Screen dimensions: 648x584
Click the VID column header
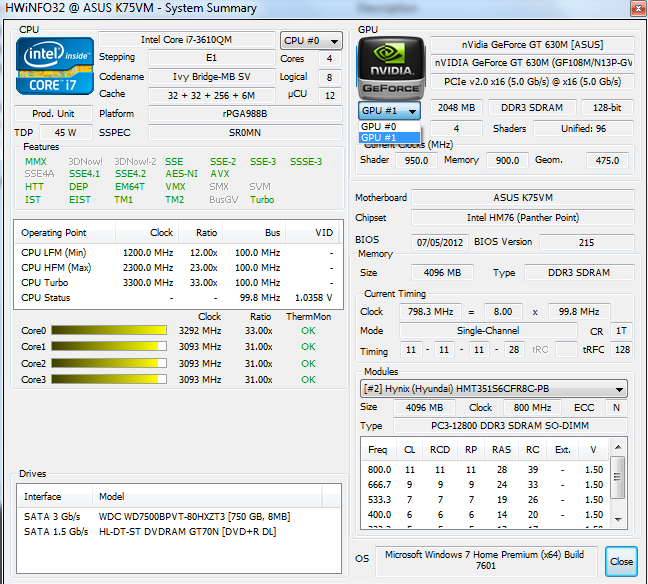[x=313, y=233]
